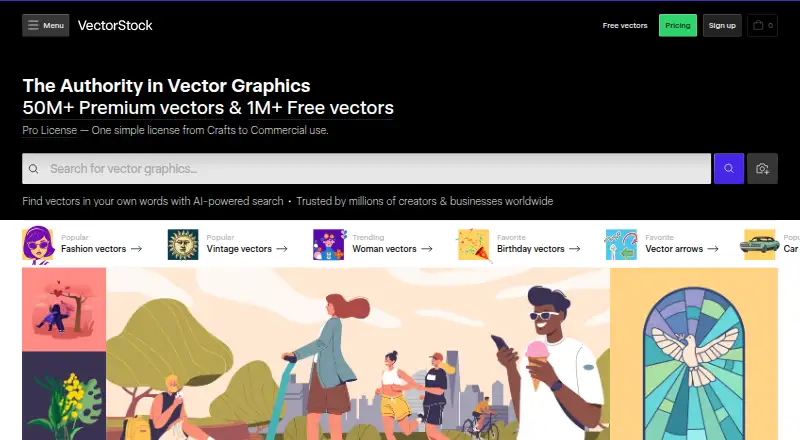Click the 1M+ Free vectors text

tap(320, 108)
